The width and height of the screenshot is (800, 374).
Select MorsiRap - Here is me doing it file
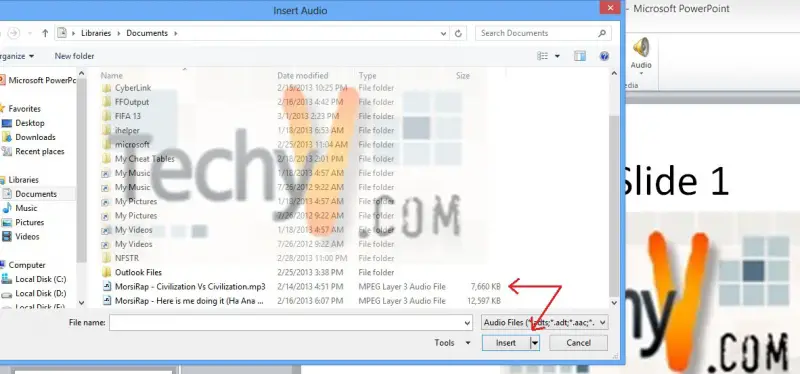point(189,301)
